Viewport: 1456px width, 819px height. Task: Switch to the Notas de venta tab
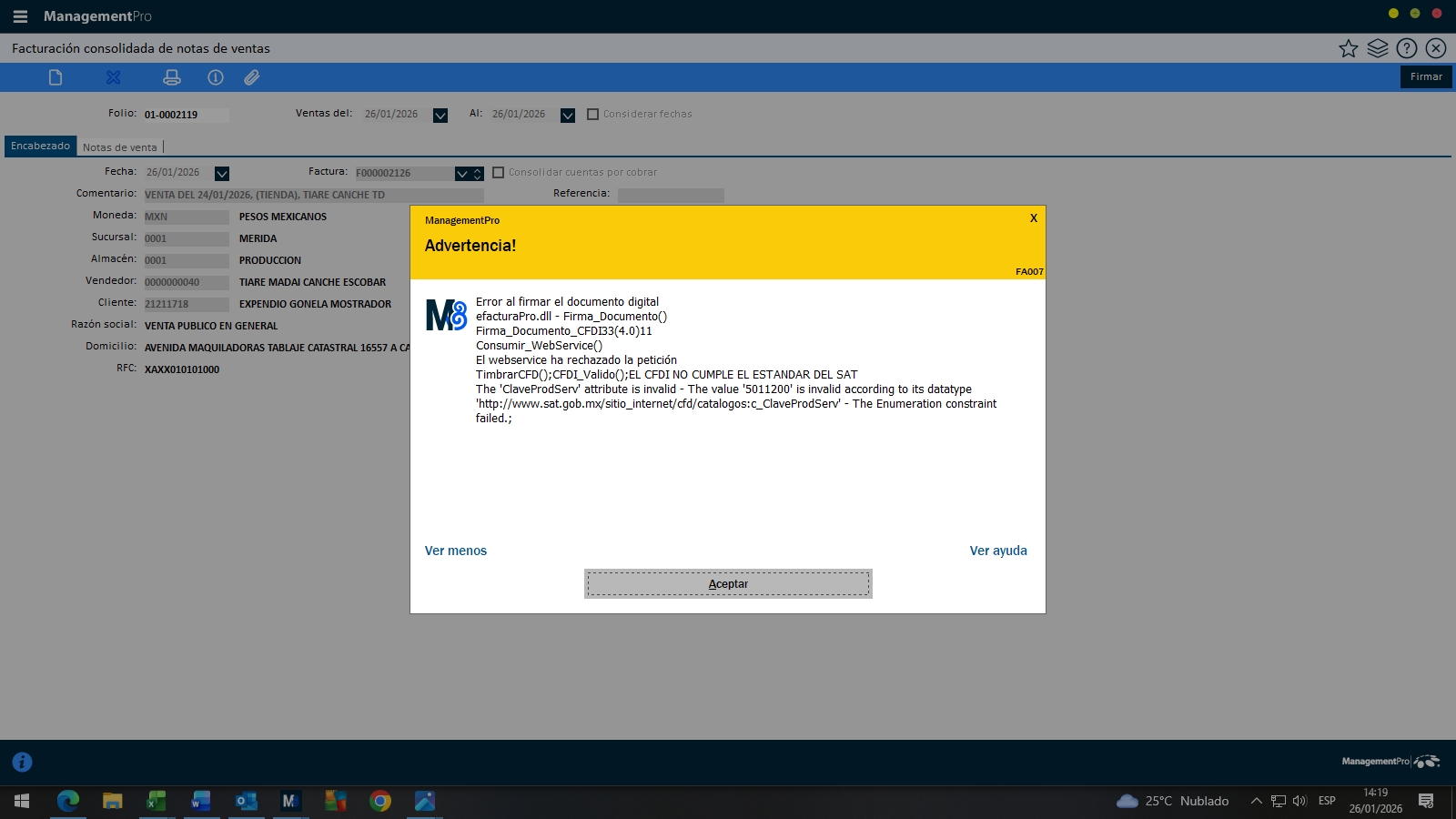coord(120,147)
